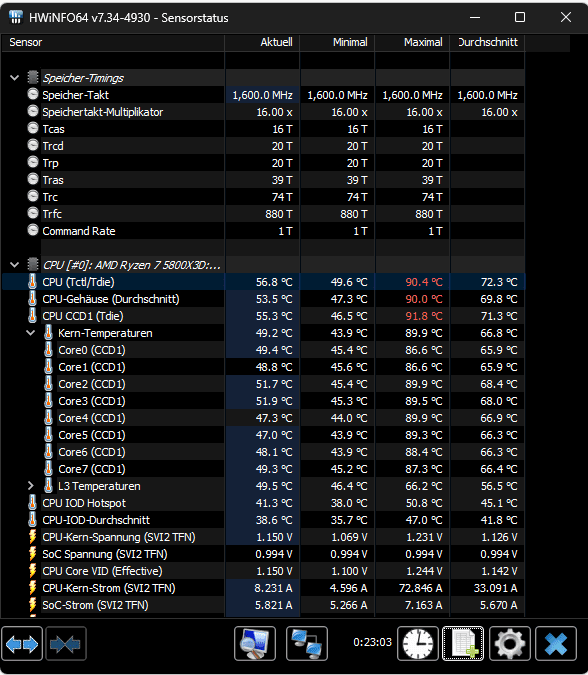The height and width of the screenshot is (675, 588).
Task: Select the Speichertakt-Multiplikator row
Action: [x=263, y=112]
